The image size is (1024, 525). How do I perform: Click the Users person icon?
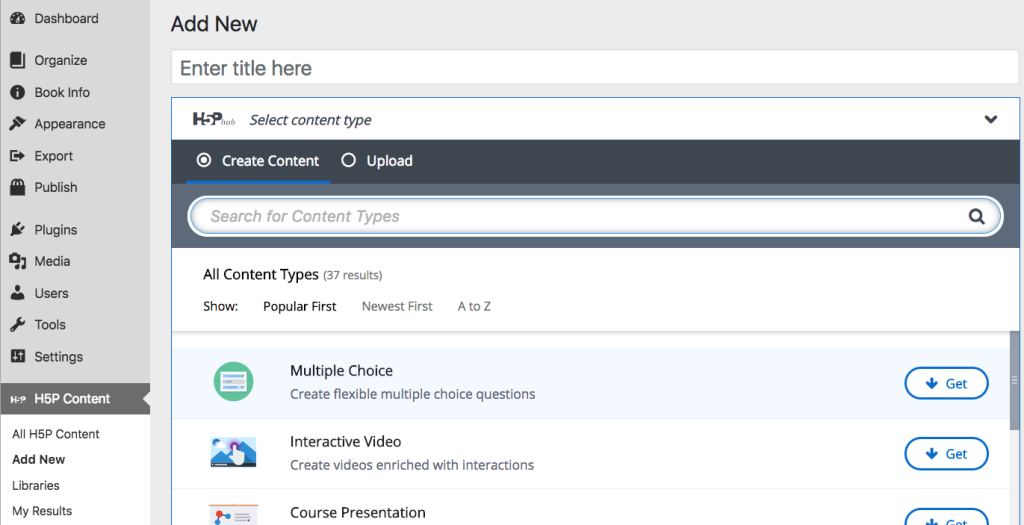click(x=18, y=293)
